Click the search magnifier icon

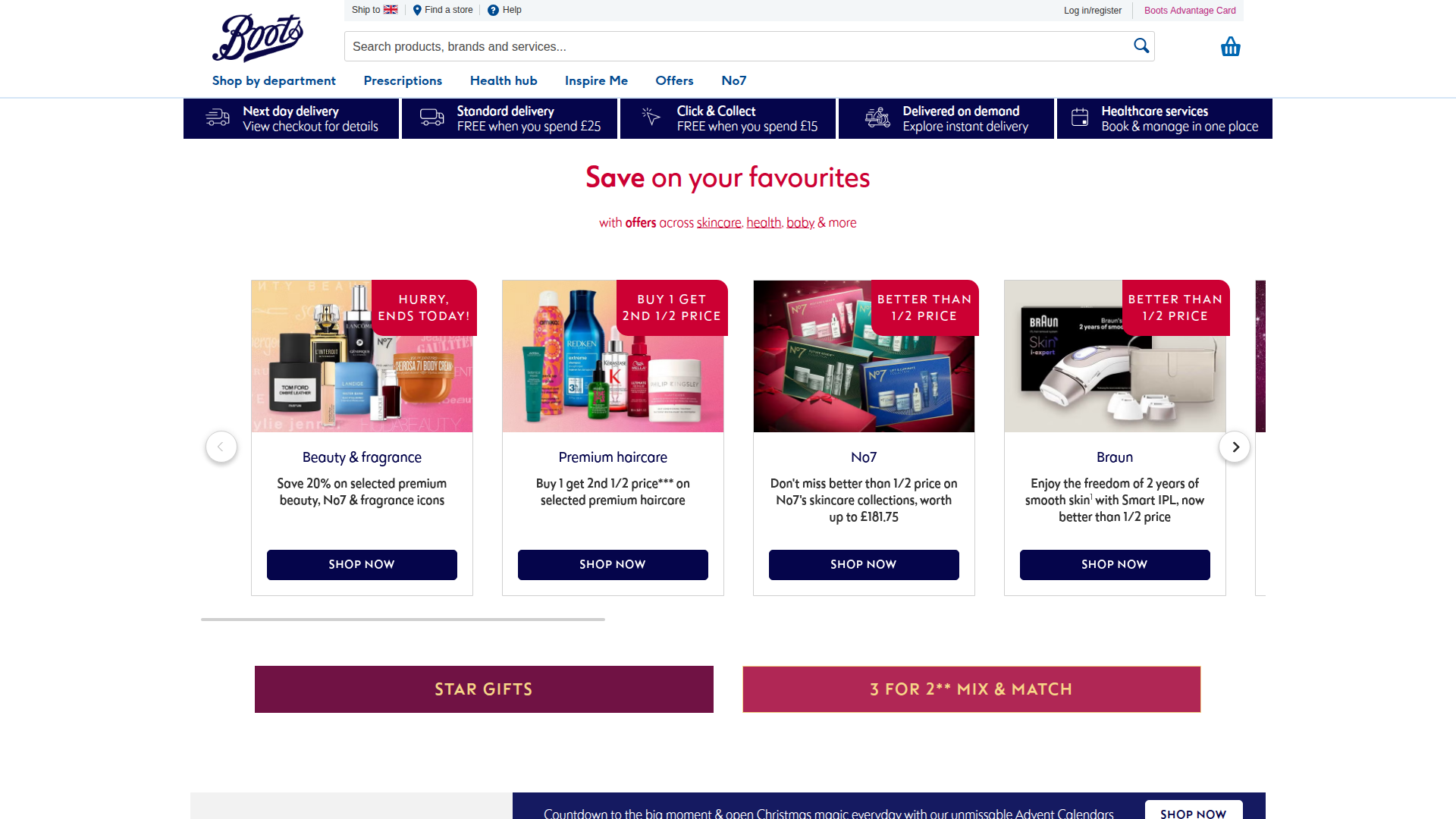pos(1141,45)
